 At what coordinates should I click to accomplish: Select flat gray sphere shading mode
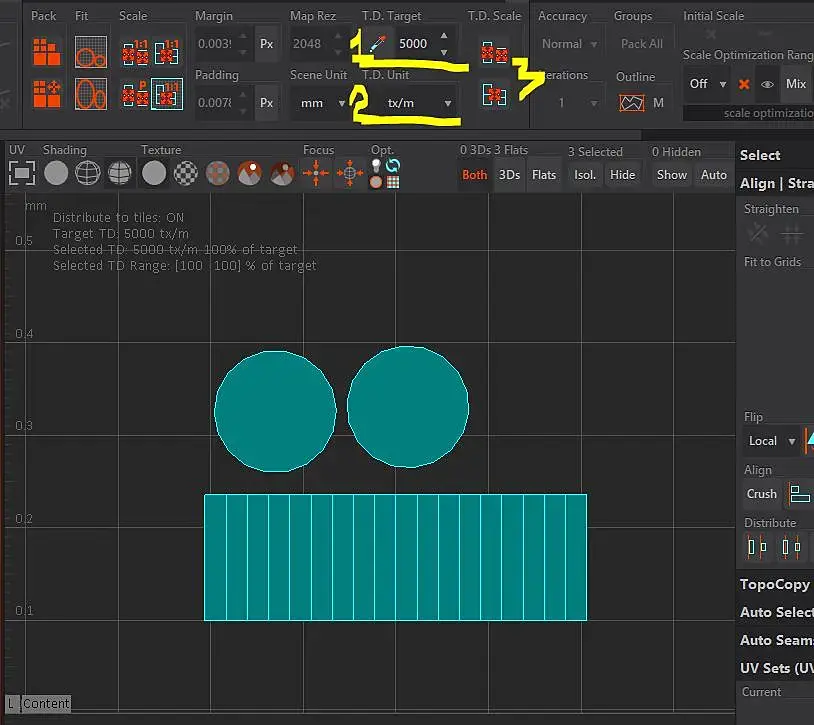[56, 173]
